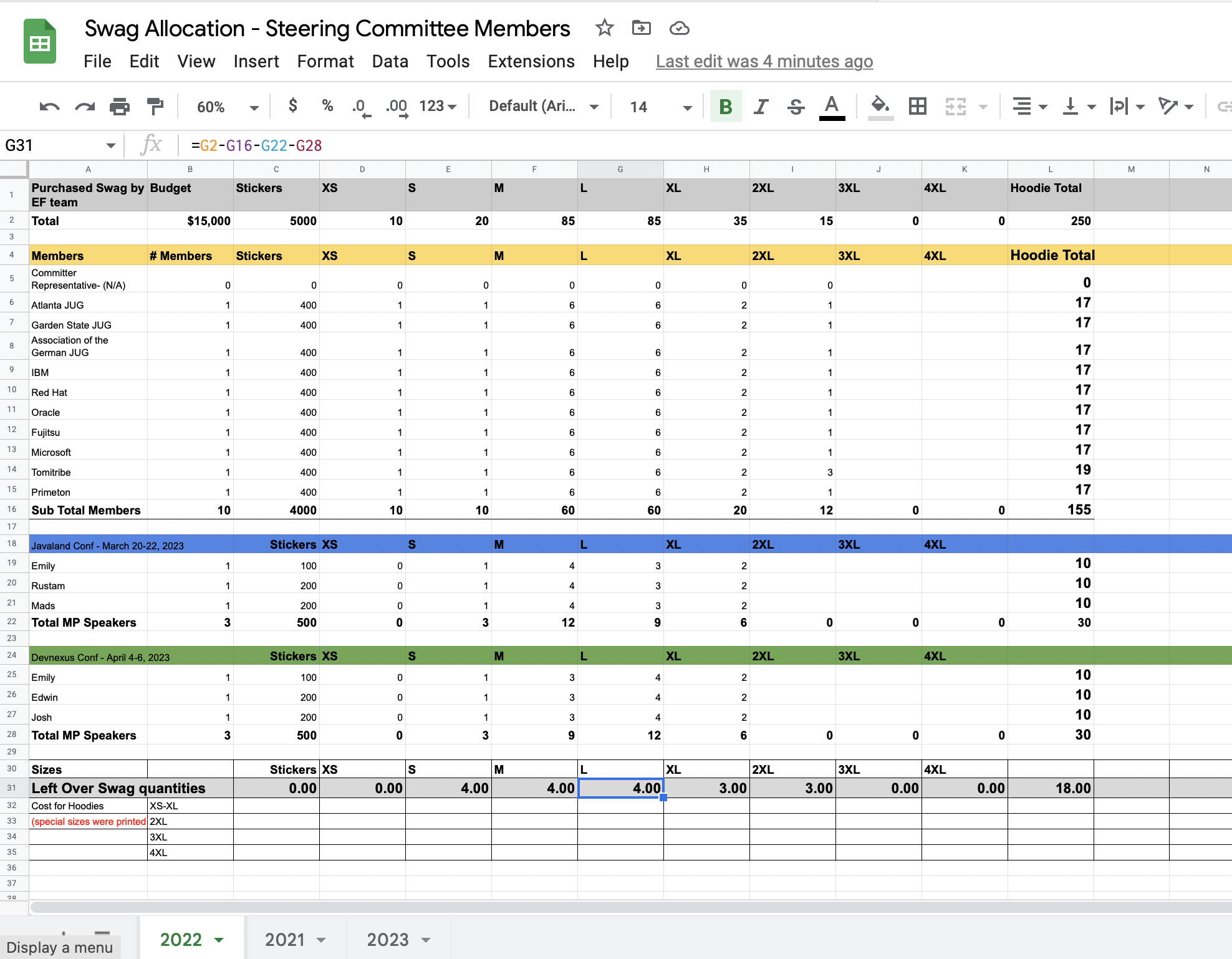The width and height of the screenshot is (1232, 959).
Task: Click the merge cells icon
Action: tap(955, 107)
